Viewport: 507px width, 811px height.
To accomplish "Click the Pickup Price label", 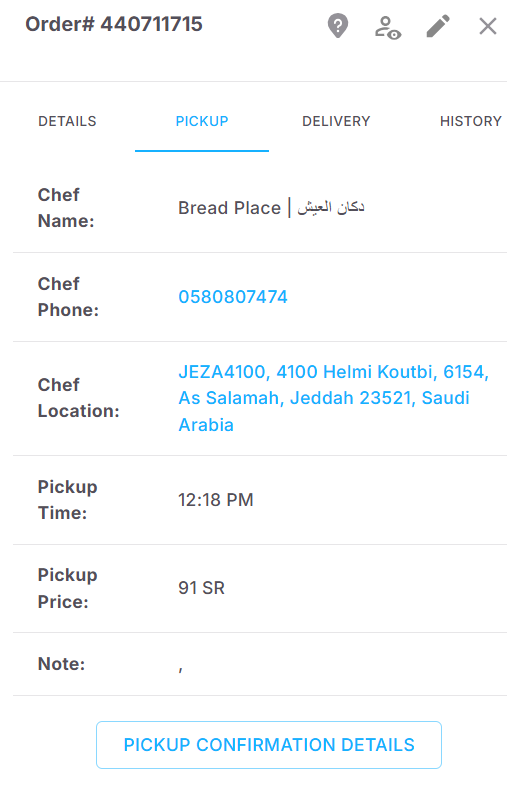I will [67, 588].
